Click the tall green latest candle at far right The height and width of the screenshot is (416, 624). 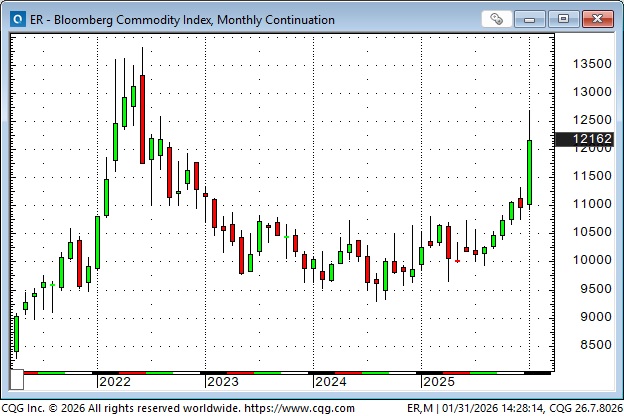click(529, 172)
